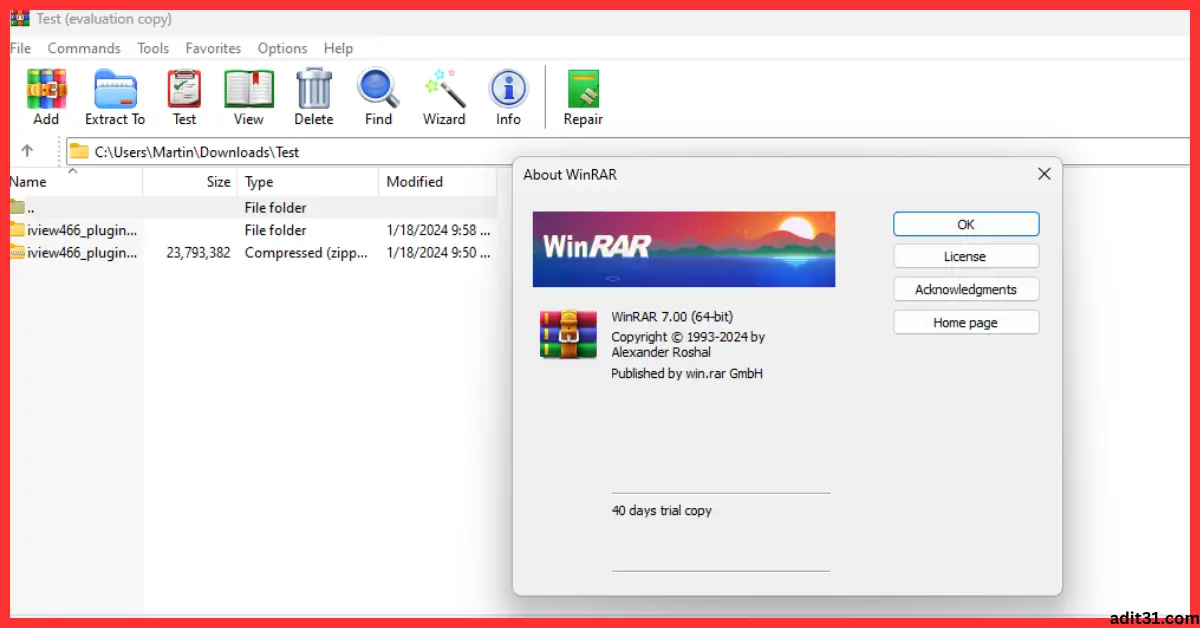Sort files by Name column header

[x=28, y=182]
